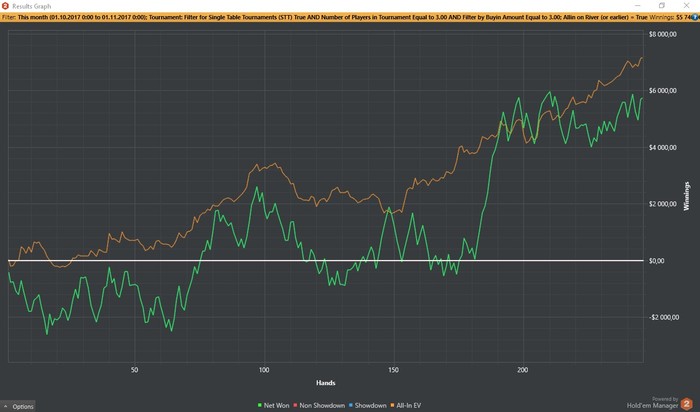
Task: Toggle the All-In EV series in the legend
Action: pos(406,405)
